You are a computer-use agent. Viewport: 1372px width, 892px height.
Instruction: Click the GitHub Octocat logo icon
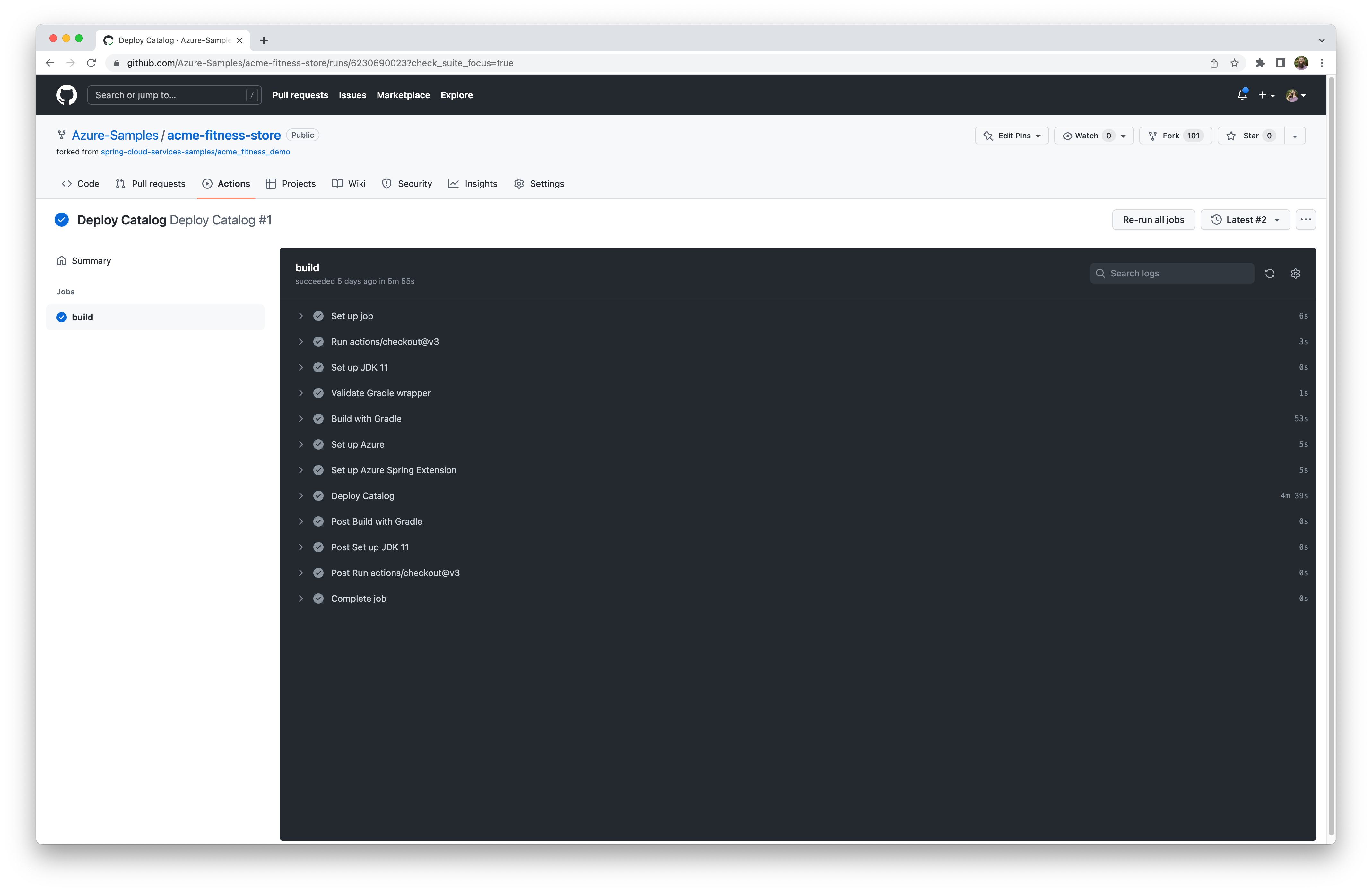(66, 95)
